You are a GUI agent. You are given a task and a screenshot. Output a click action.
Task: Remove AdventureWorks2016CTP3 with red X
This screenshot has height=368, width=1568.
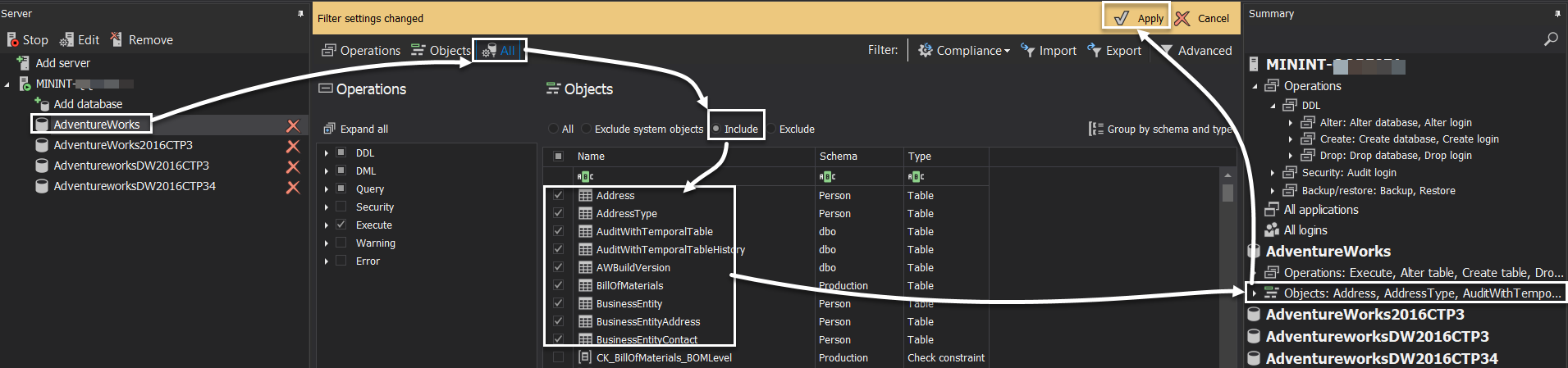(292, 146)
